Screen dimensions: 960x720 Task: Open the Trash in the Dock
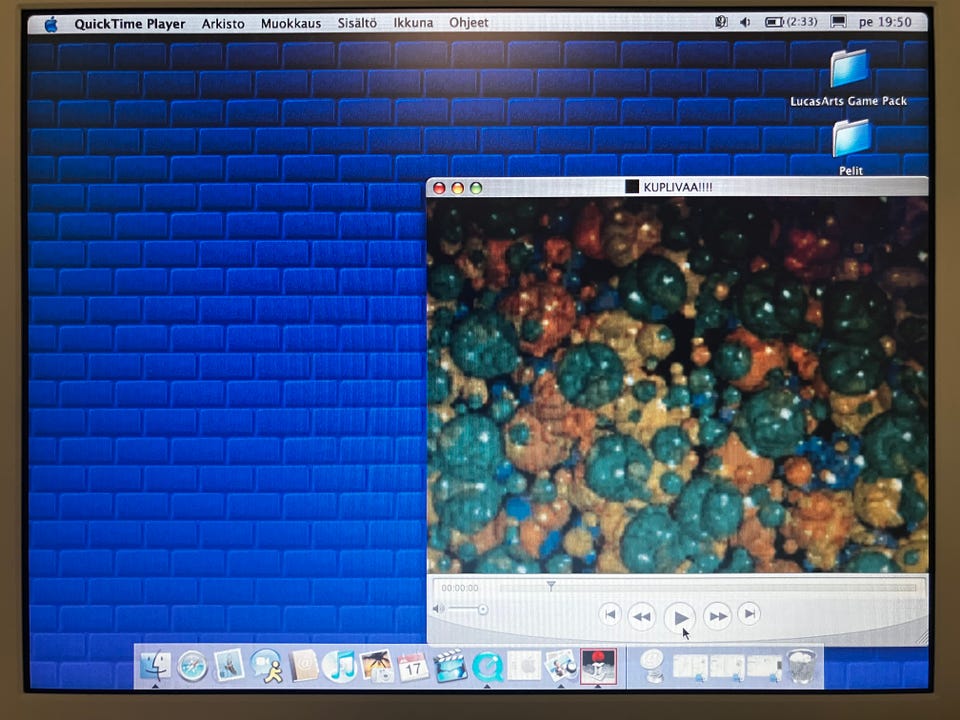[800, 666]
